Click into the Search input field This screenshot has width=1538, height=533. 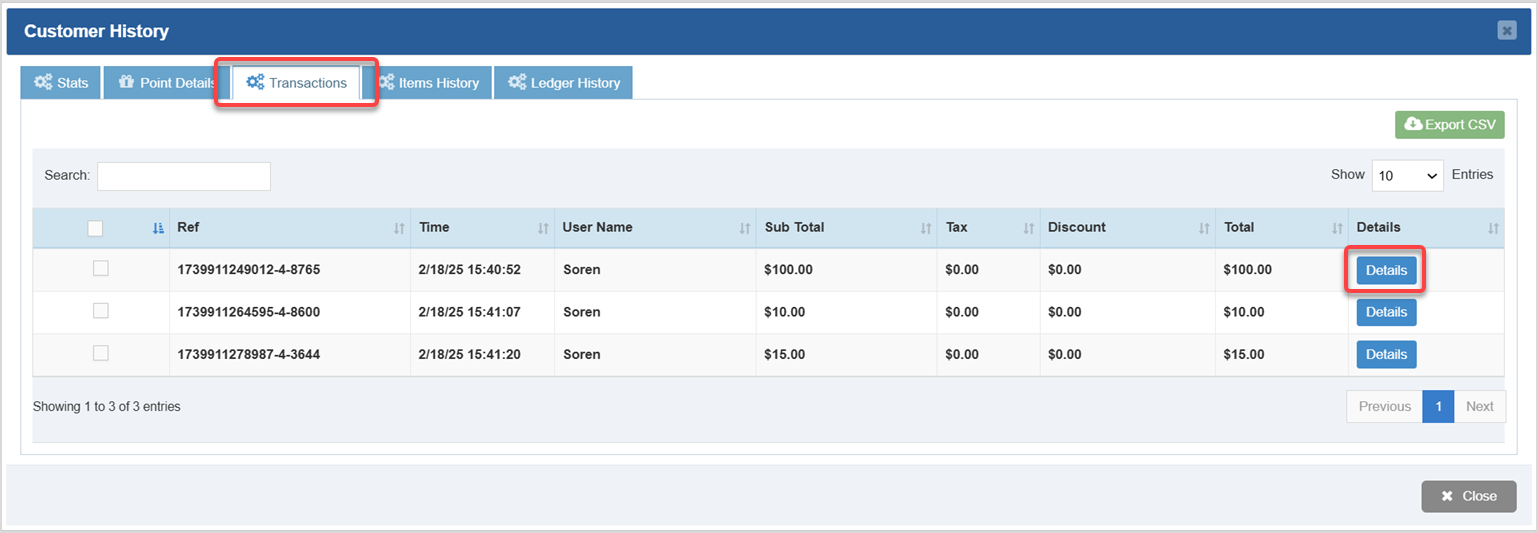[184, 176]
